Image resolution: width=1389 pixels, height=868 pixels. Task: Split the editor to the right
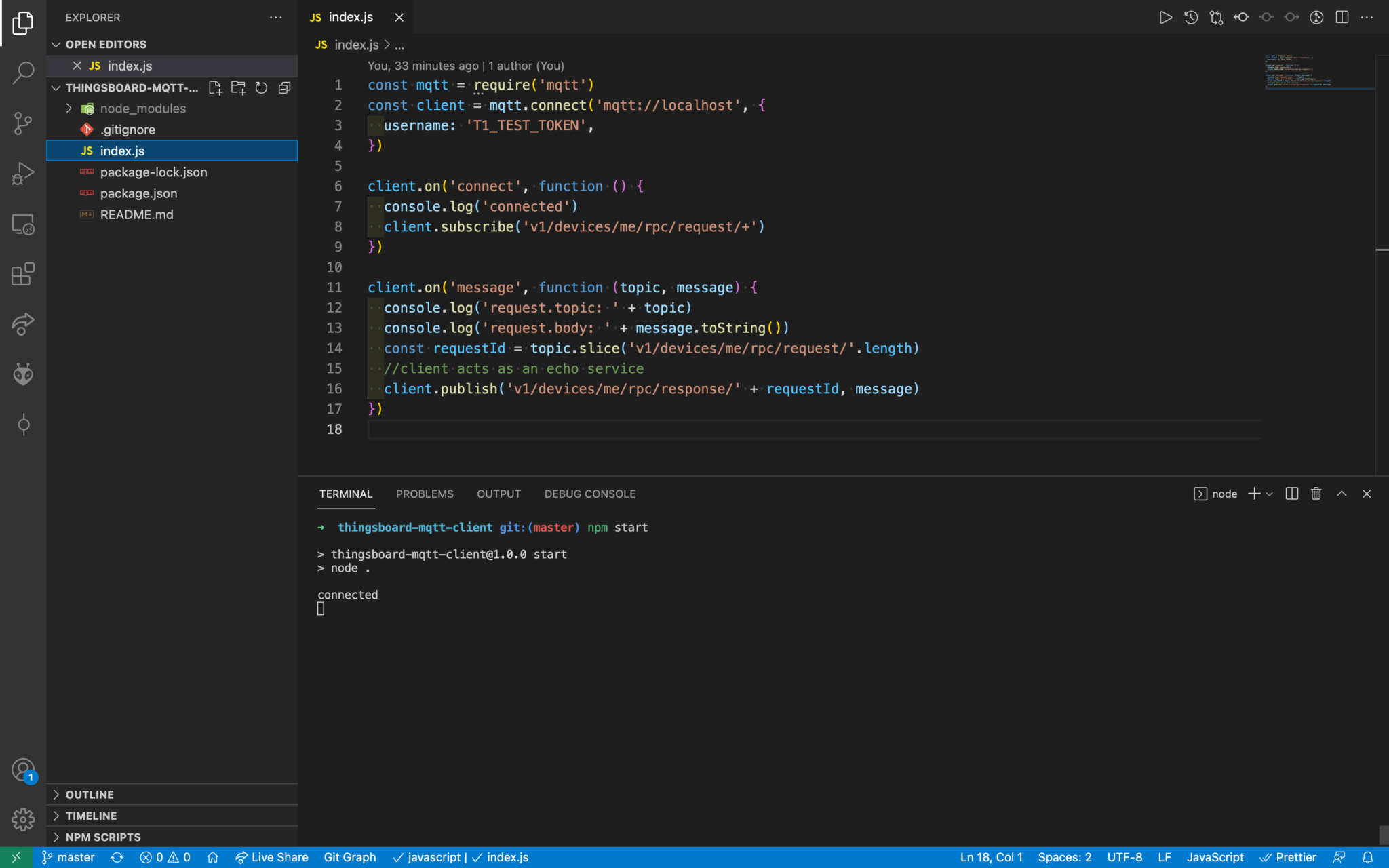(1342, 18)
